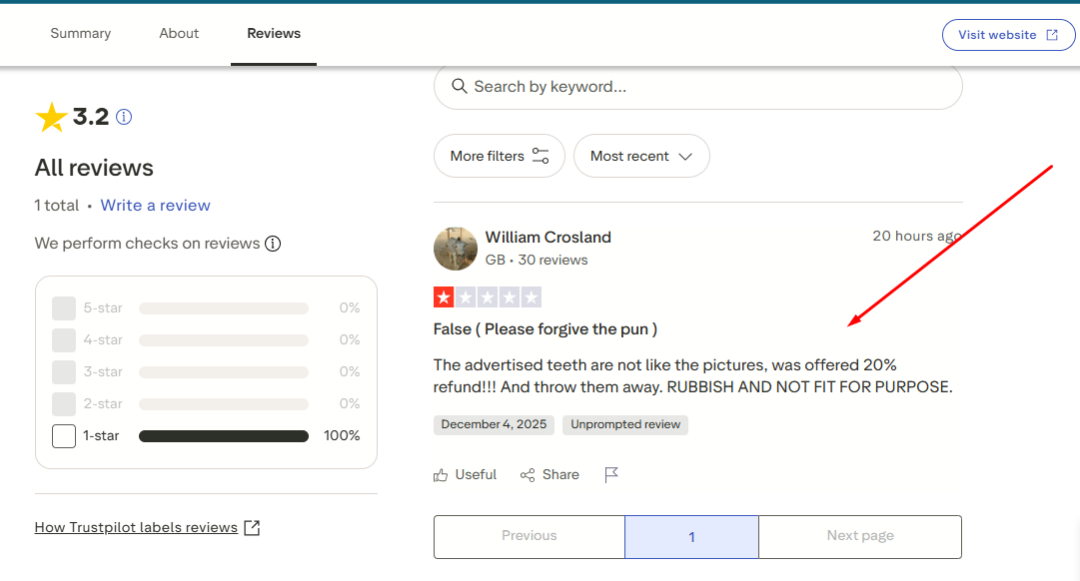1080x581 pixels.
Task: Click external link icon after How Trustpilot labels reviews
Action: [x=252, y=527]
